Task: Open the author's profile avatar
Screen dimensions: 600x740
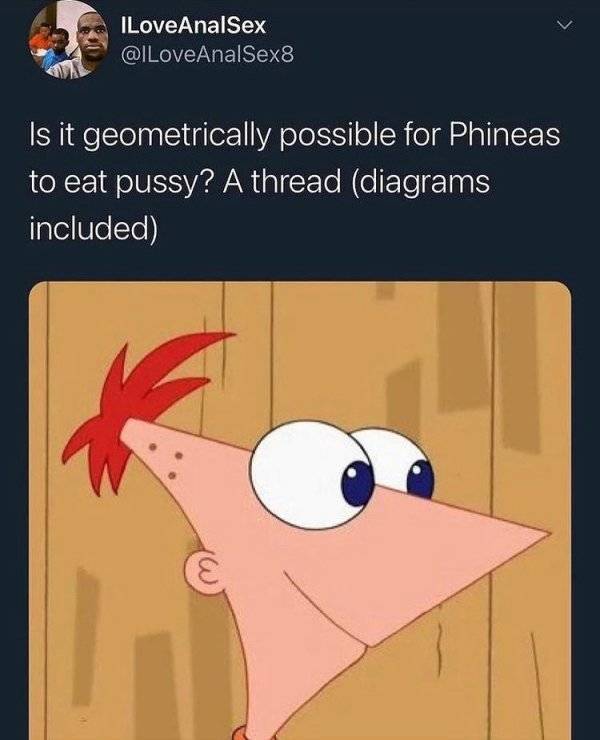Action: [68, 39]
